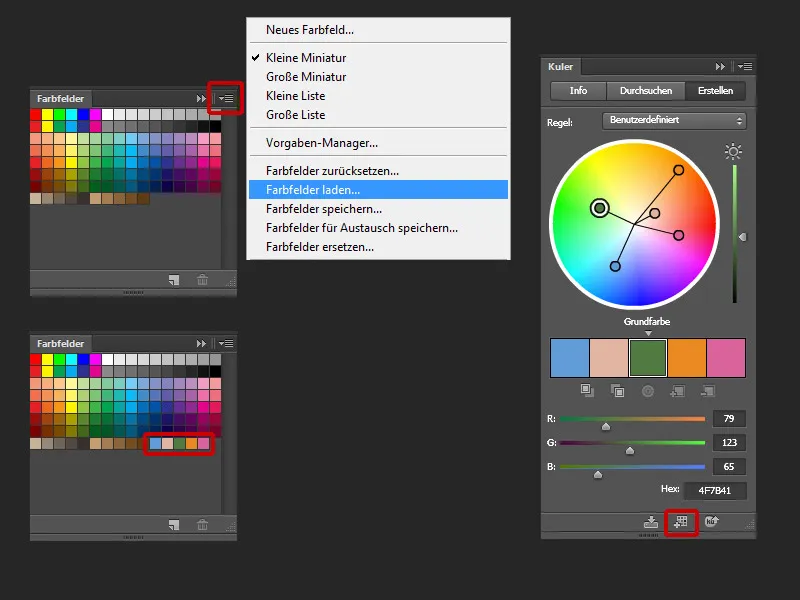Set selected color as foreground icon in Kuler
Image resolution: width=800 pixels, height=600 pixels.
point(587,391)
